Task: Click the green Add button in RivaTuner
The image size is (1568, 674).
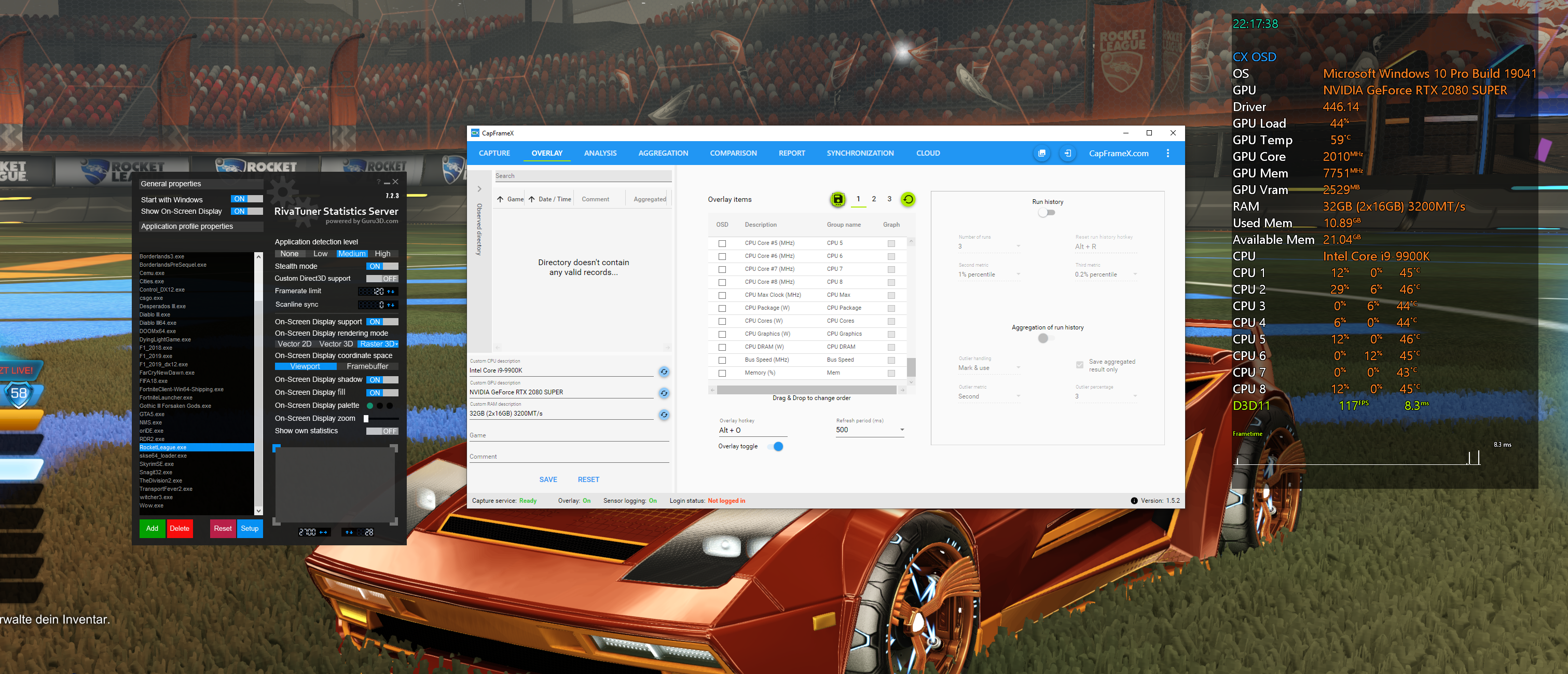Action: [x=152, y=529]
